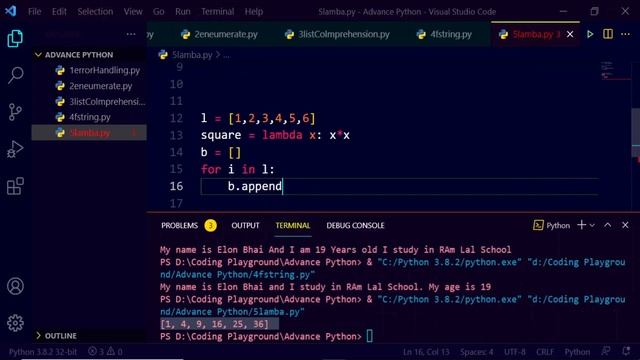Viewport: 640px width, 360px height.
Task: Open 2eneumerate.py in the explorer
Action: (x=89, y=86)
